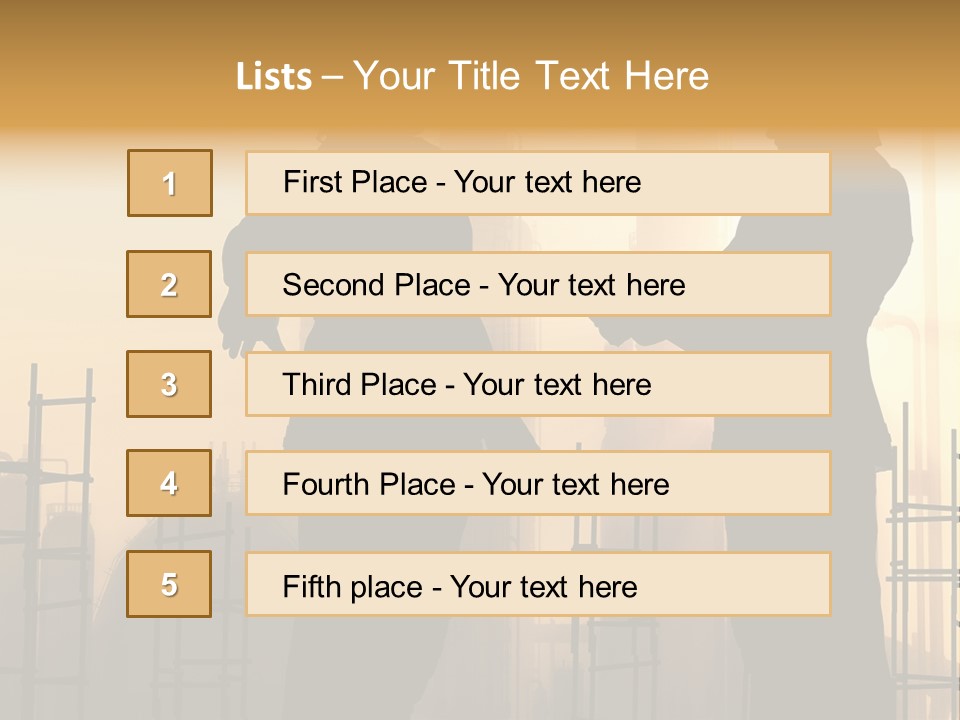Select the number 4 box
This screenshot has width=960, height=720.
tap(169, 483)
